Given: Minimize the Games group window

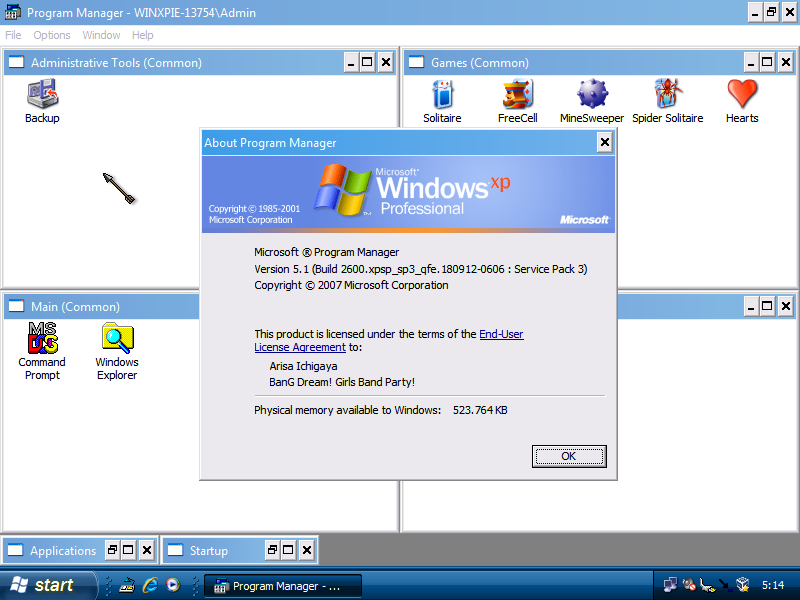Looking at the screenshot, I should pos(751,62).
